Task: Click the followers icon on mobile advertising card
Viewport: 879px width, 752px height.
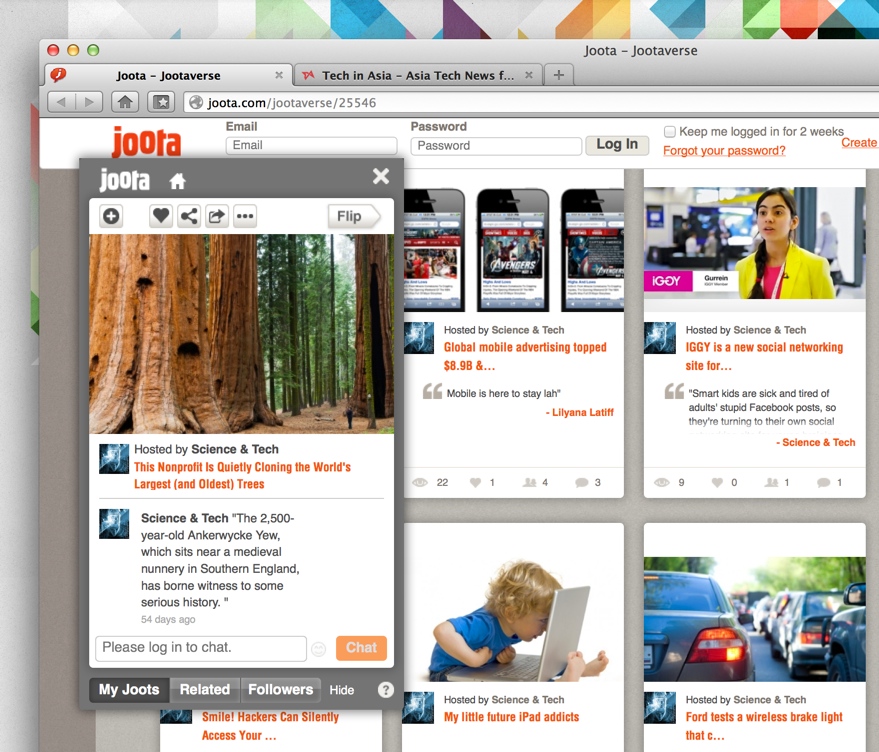Action: click(530, 482)
